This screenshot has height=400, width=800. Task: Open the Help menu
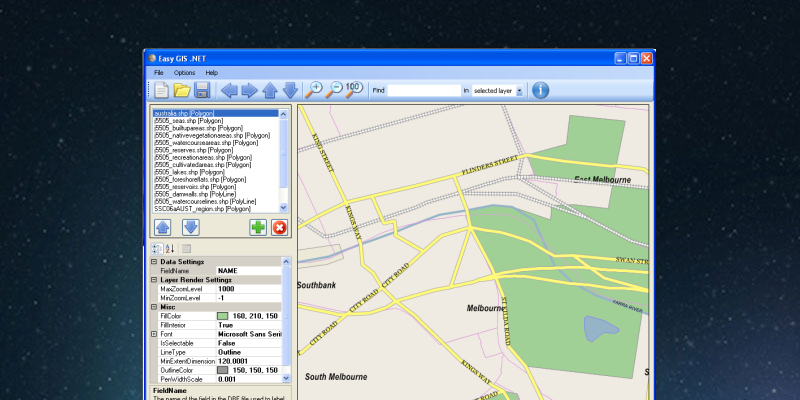[211, 73]
